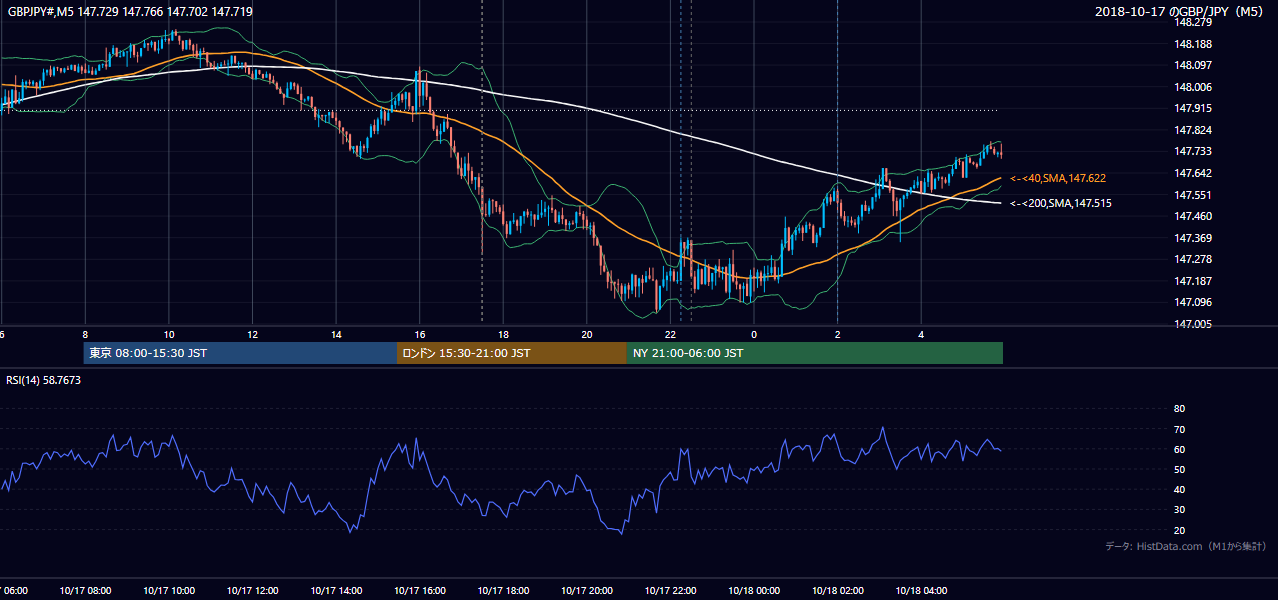Click price axis value 147.187

pos(1193,281)
